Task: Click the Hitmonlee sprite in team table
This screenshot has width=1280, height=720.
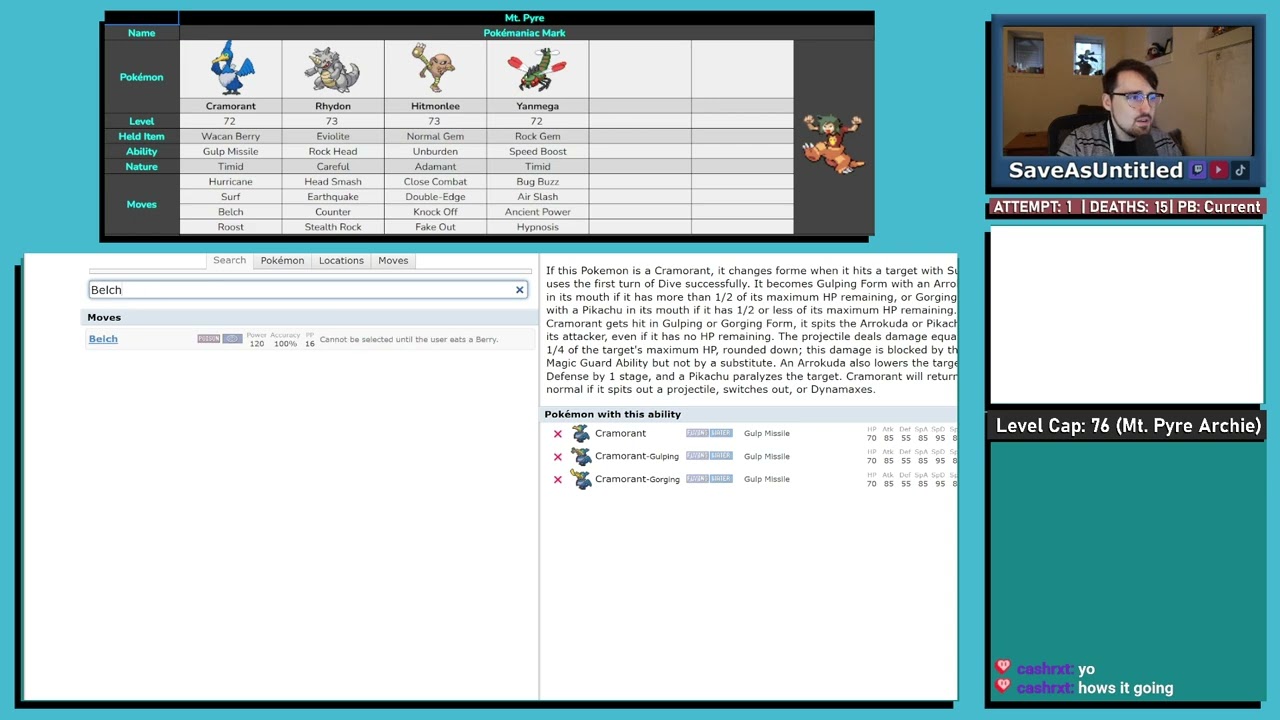Action: 434,68
